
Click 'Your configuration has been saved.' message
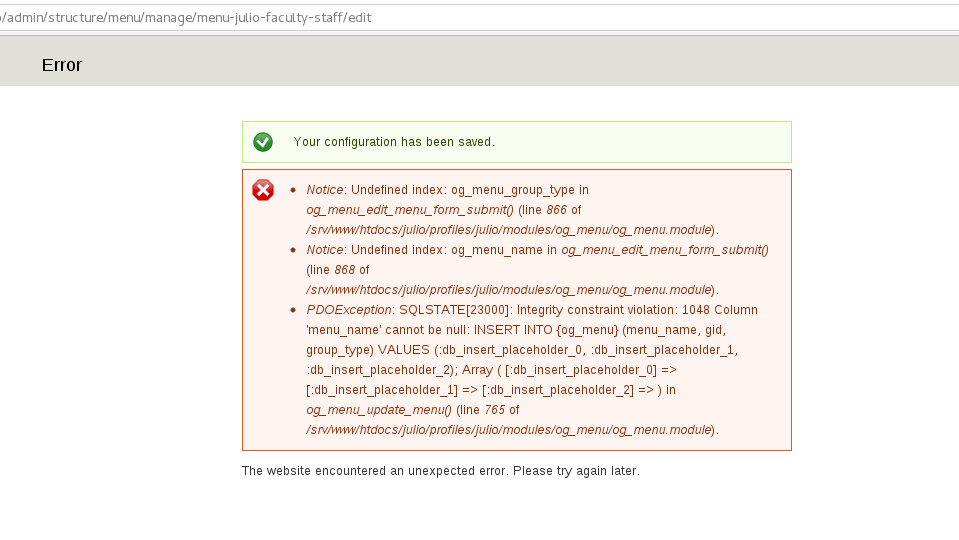(394, 142)
